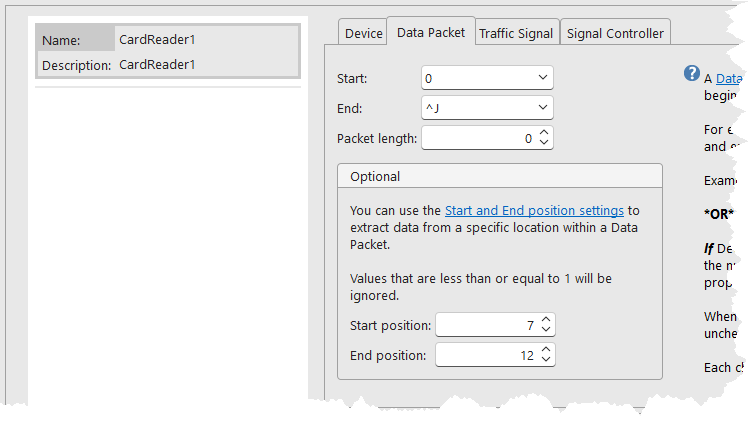The image size is (755, 422).
Task: Lower the End position value
Action: 546,360
